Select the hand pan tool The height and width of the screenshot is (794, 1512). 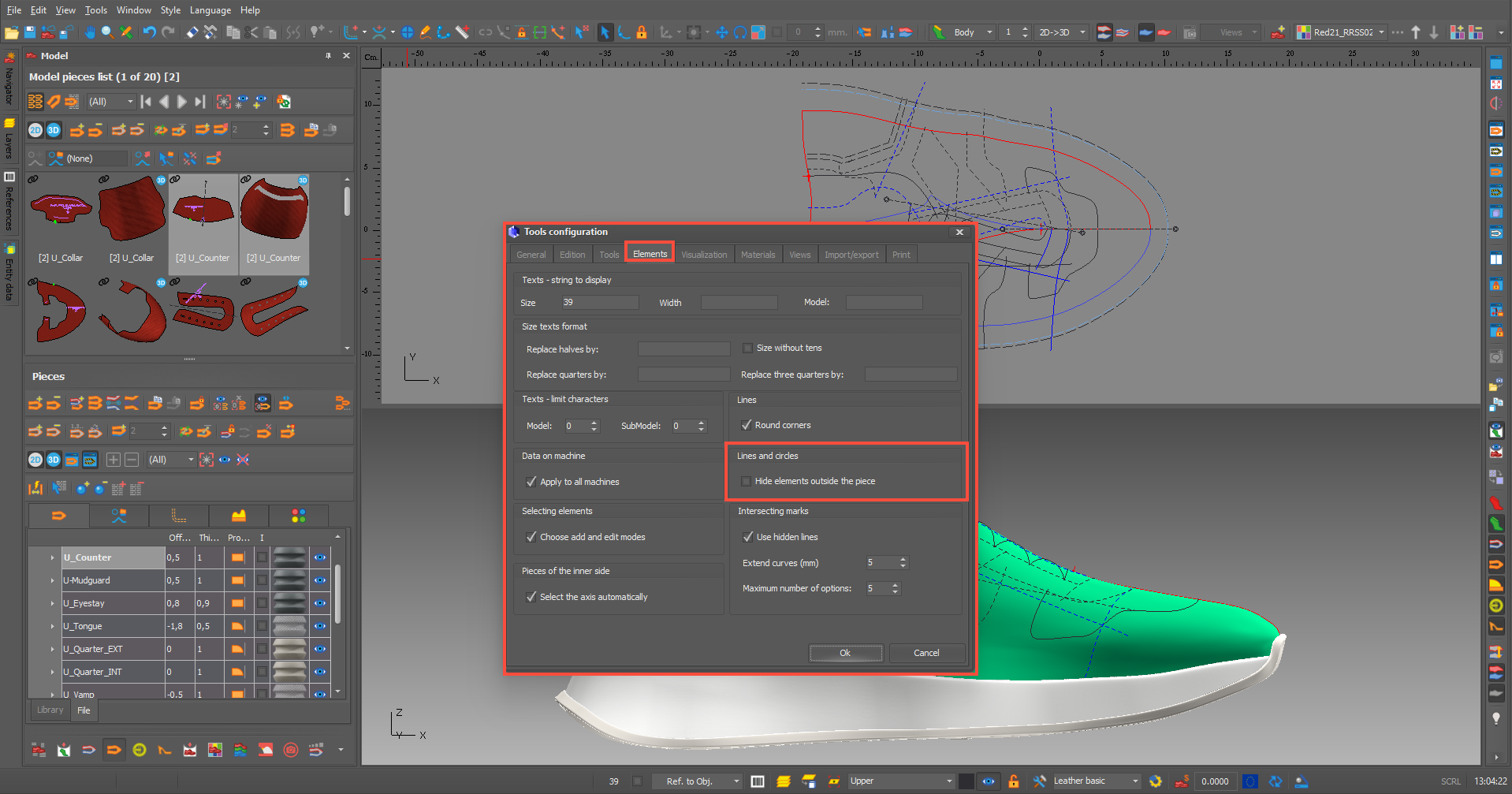tap(90, 32)
